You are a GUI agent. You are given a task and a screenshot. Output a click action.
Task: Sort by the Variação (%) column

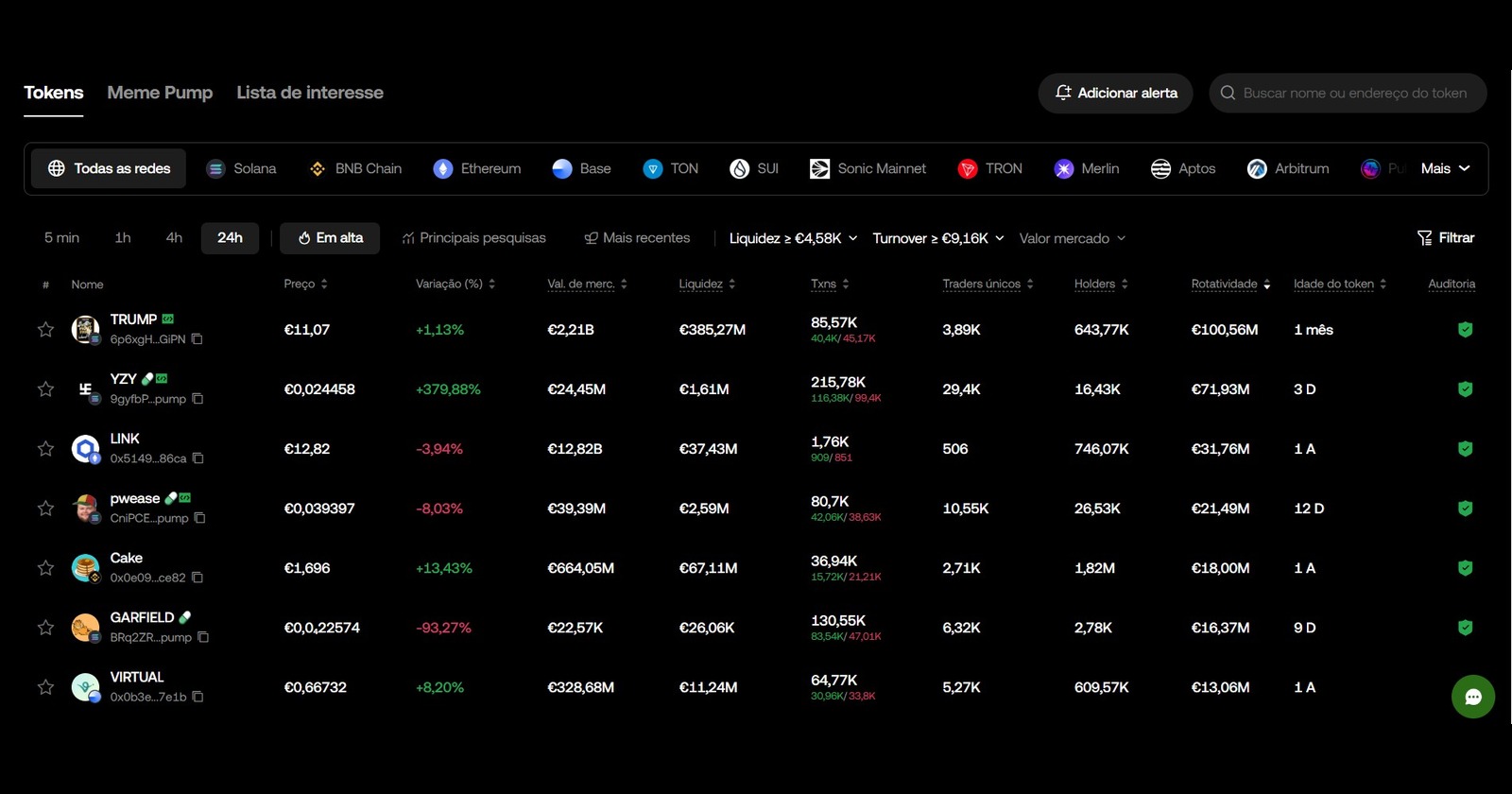pyautogui.click(x=455, y=284)
